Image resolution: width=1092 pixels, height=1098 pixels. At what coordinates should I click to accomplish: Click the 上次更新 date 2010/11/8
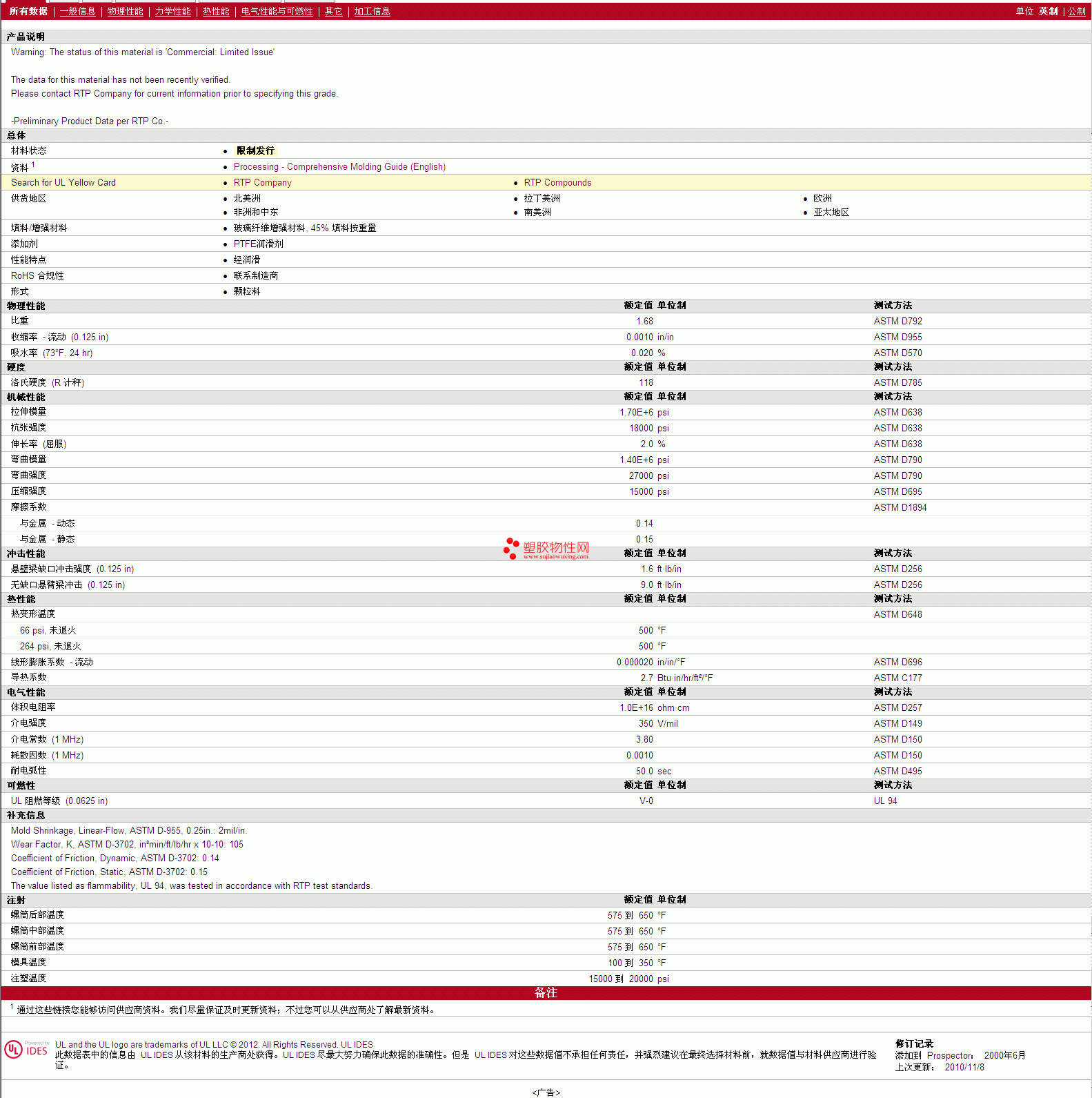click(964, 1067)
